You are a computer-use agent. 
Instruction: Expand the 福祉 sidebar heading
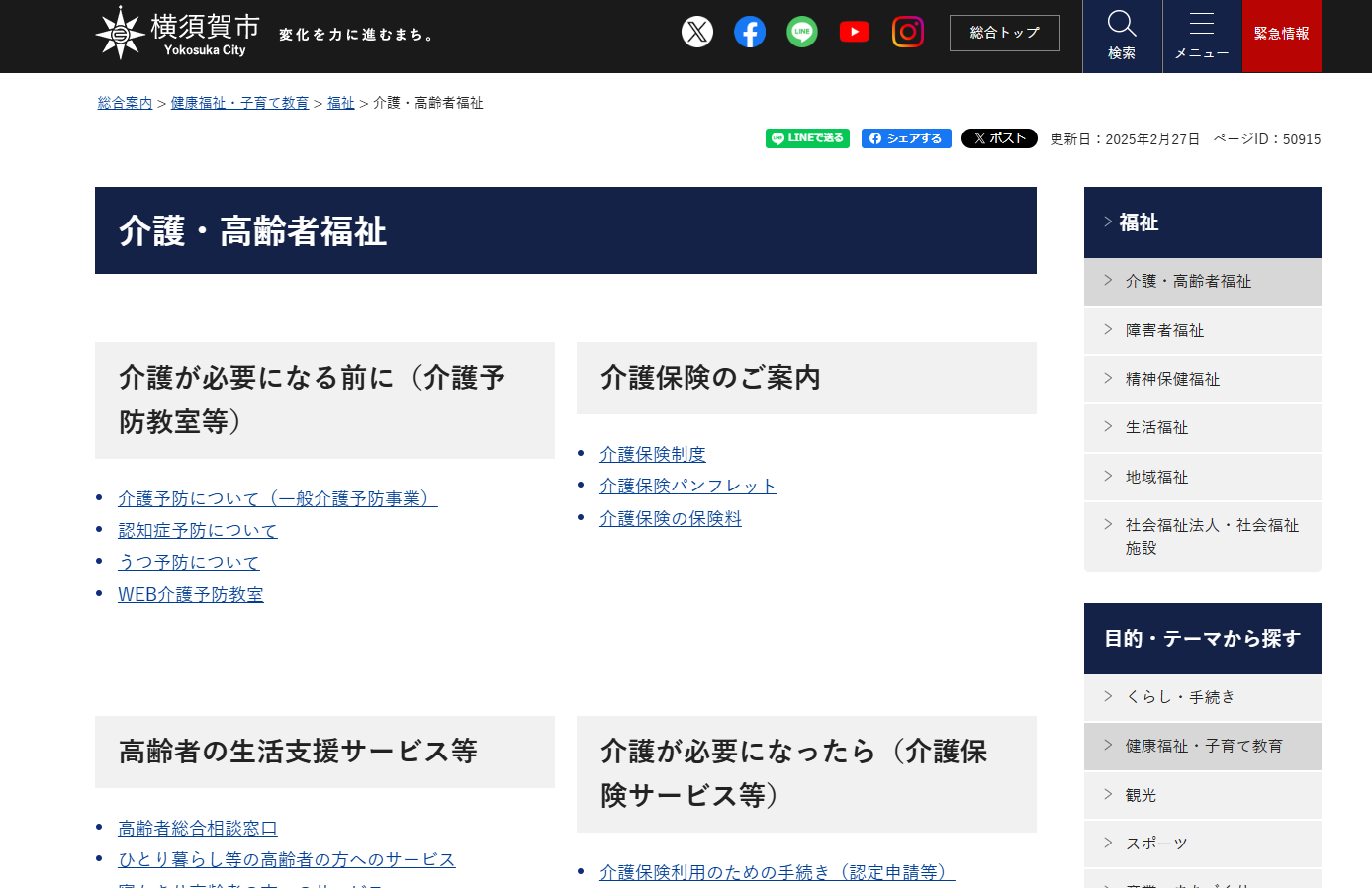1139,222
